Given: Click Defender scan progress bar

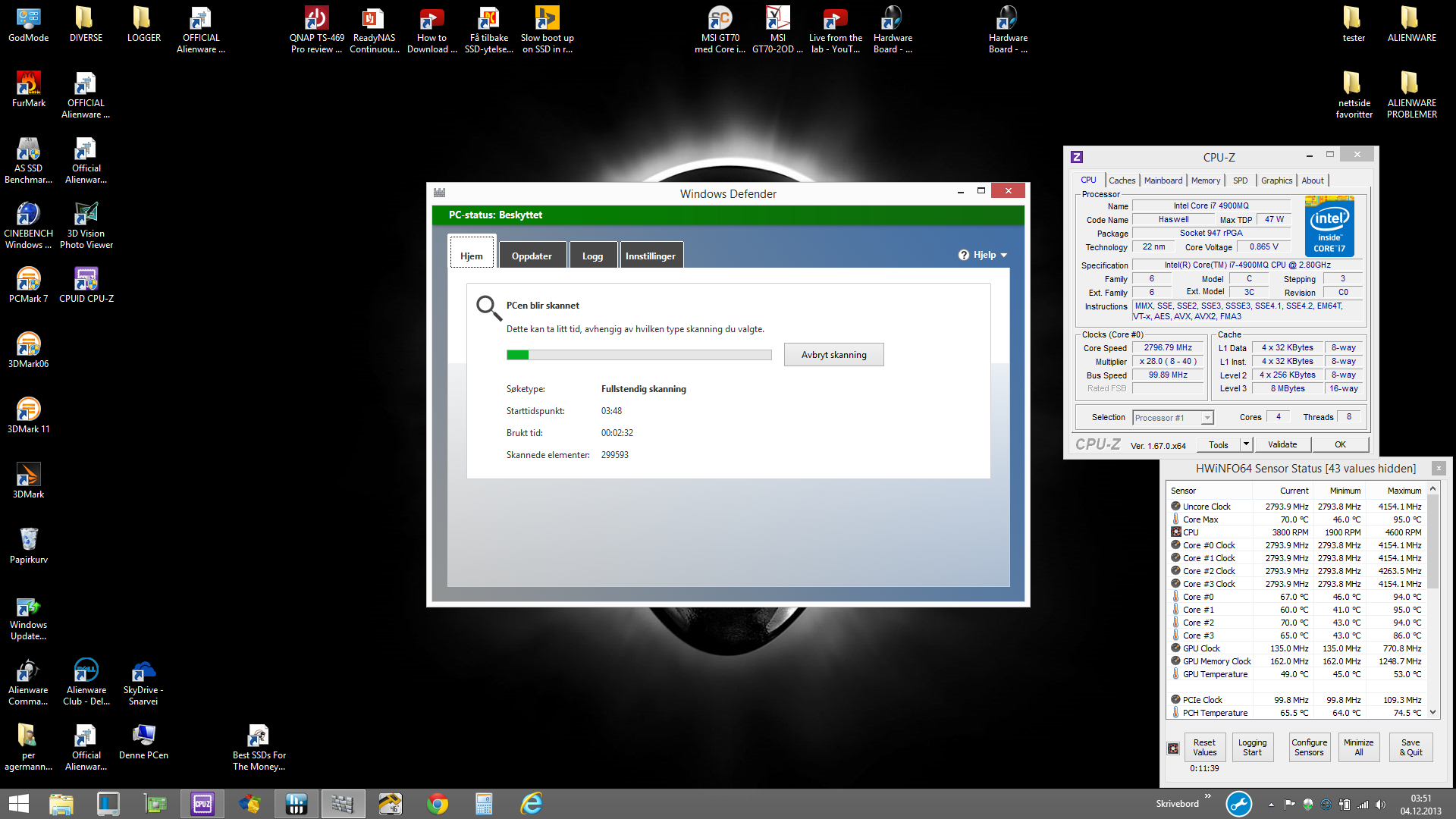Looking at the screenshot, I should coord(639,354).
